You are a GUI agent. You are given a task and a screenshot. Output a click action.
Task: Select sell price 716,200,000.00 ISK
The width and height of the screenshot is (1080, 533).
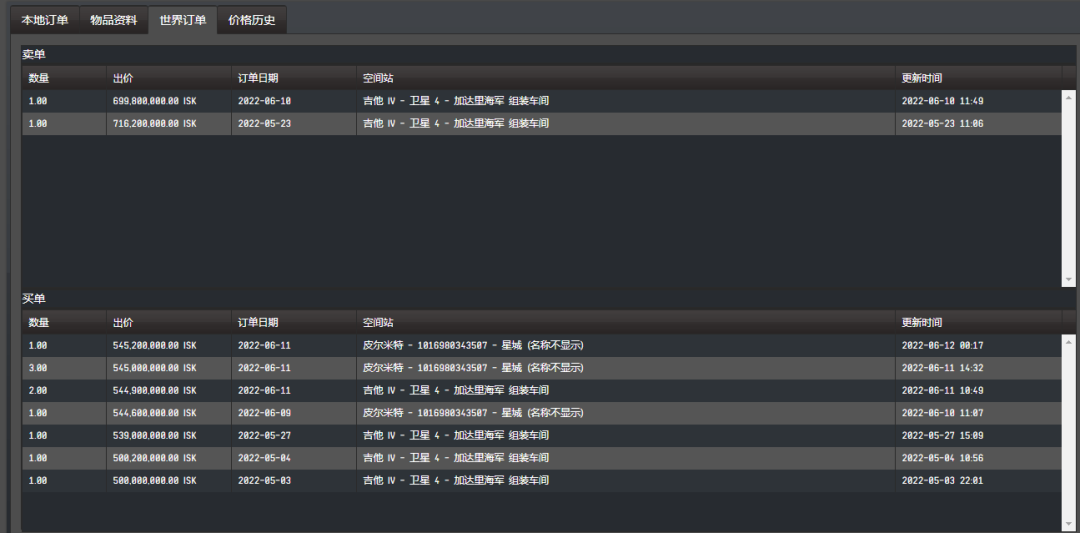[154, 124]
